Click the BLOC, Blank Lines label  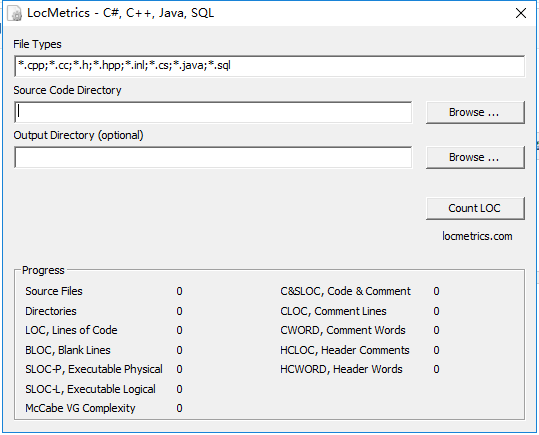pyautogui.click(x=68, y=350)
